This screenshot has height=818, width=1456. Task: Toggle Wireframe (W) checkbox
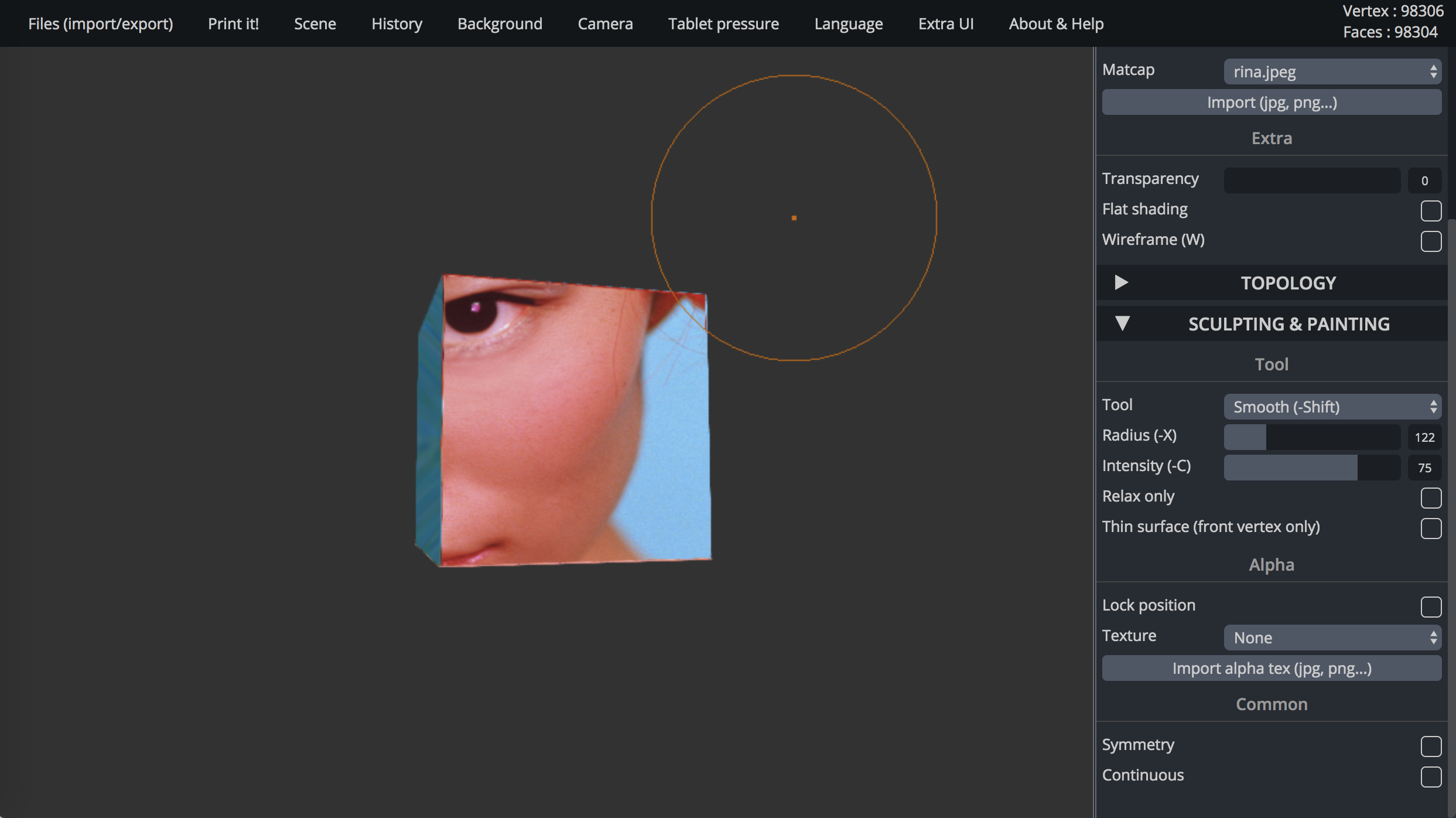point(1430,241)
